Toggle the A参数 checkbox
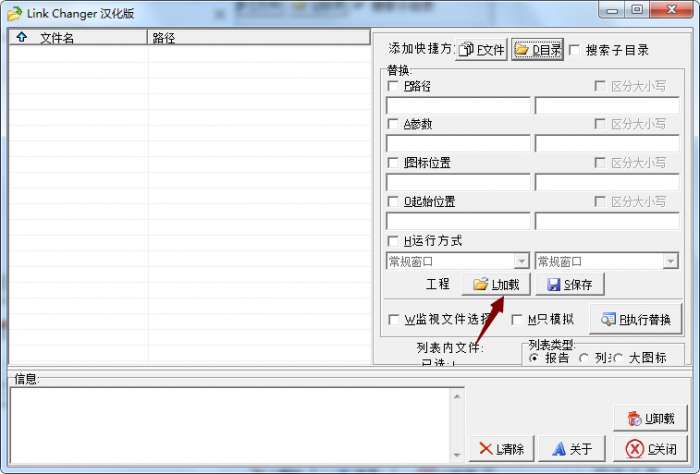The width and height of the screenshot is (700, 474). [x=393, y=124]
